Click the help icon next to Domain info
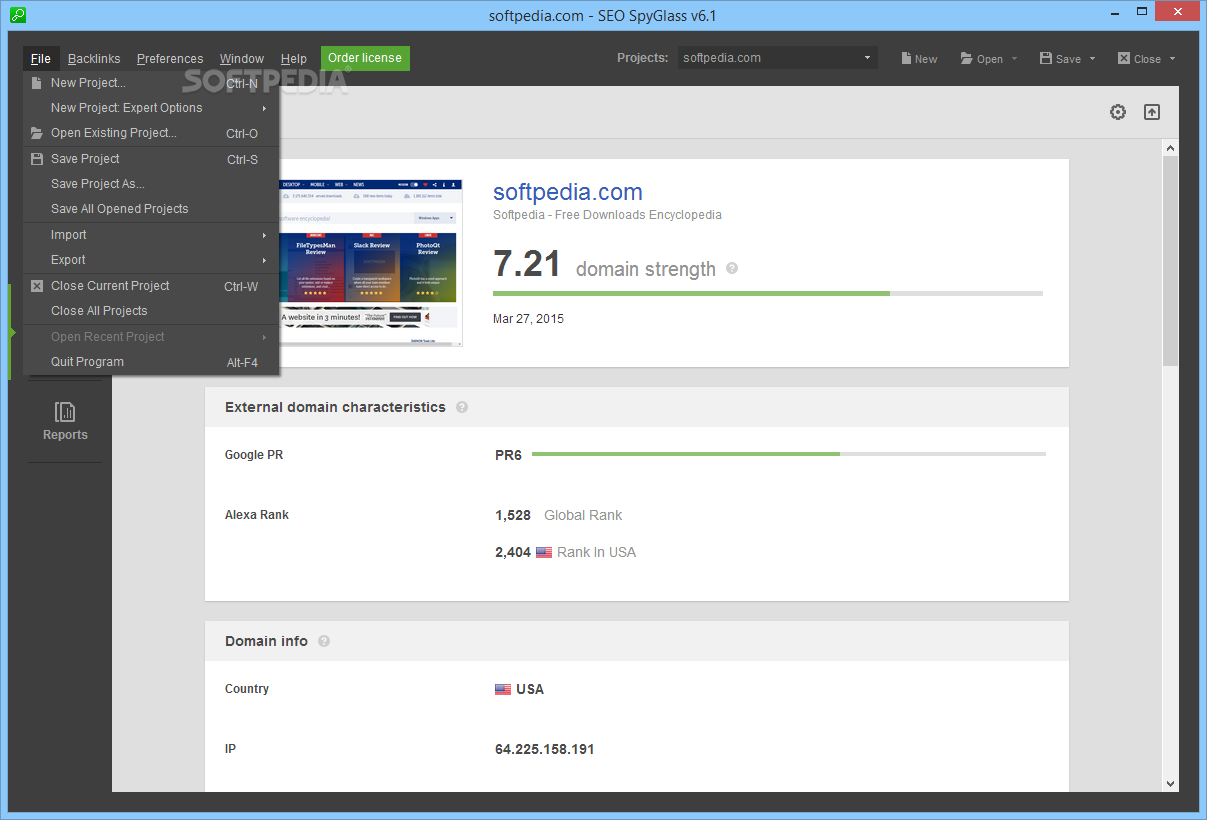Viewport: 1207px width, 820px height. point(324,641)
